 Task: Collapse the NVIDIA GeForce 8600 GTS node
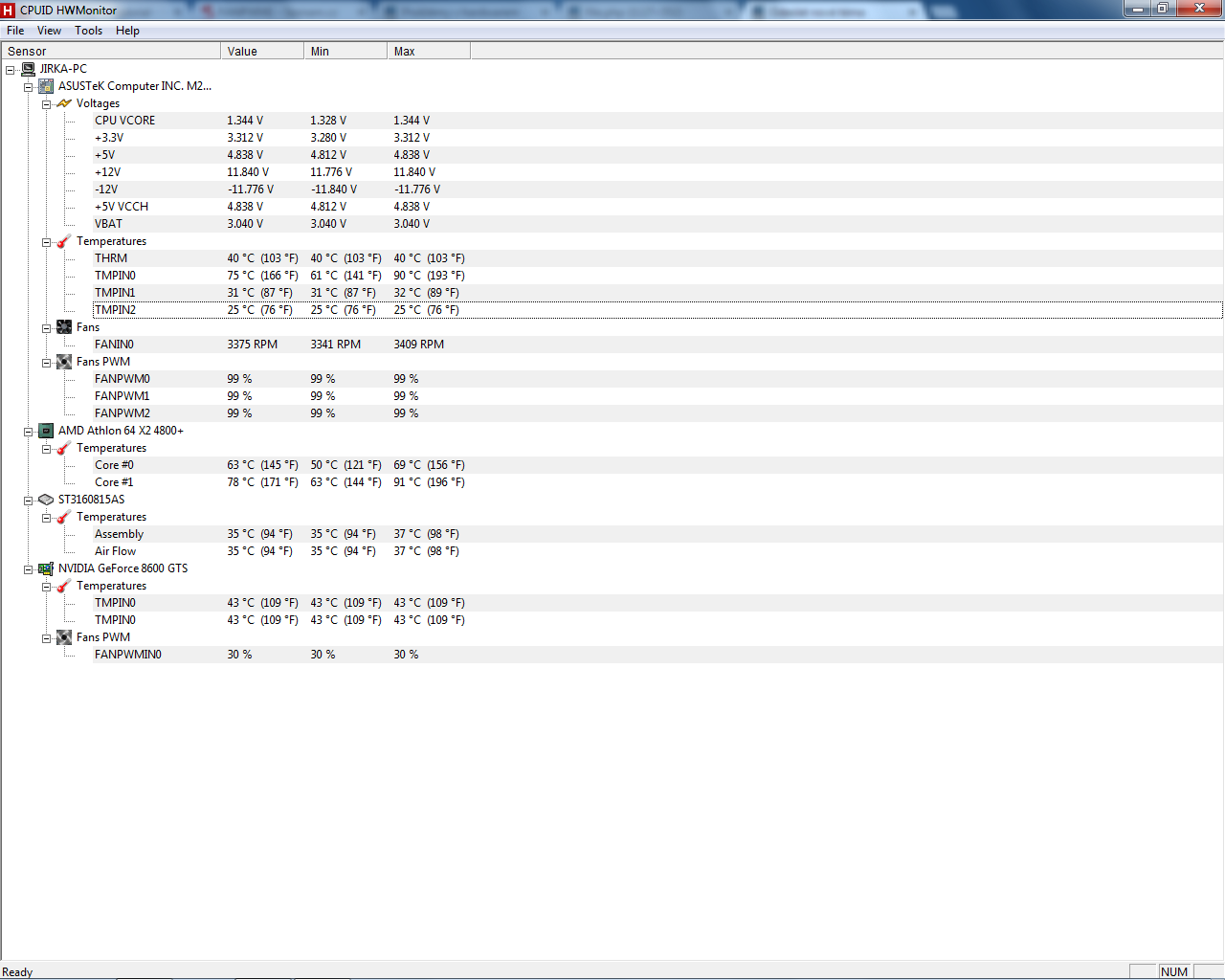[x=29, y=569]
